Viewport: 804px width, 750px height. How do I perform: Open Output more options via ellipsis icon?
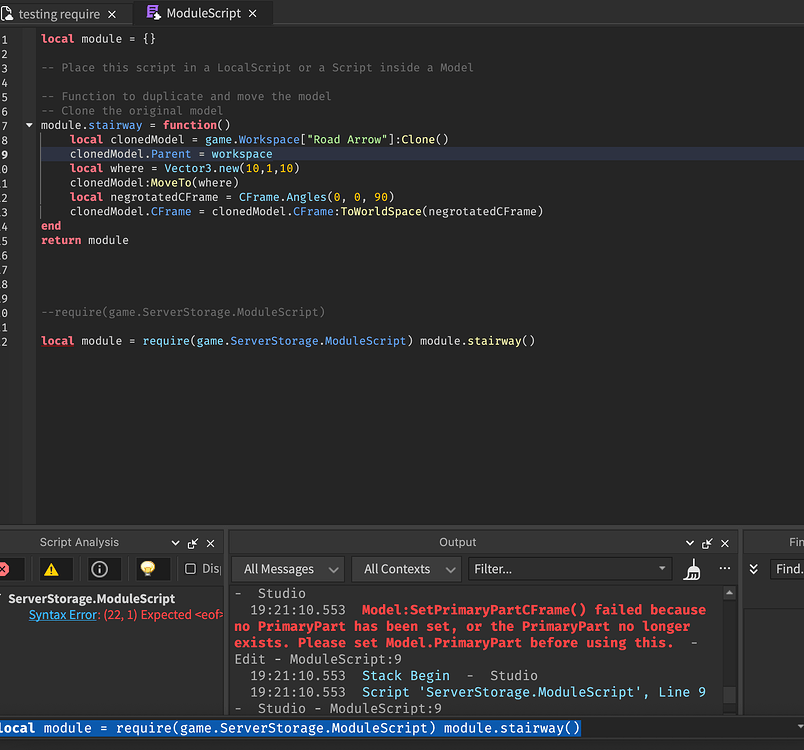pos(725,568)
